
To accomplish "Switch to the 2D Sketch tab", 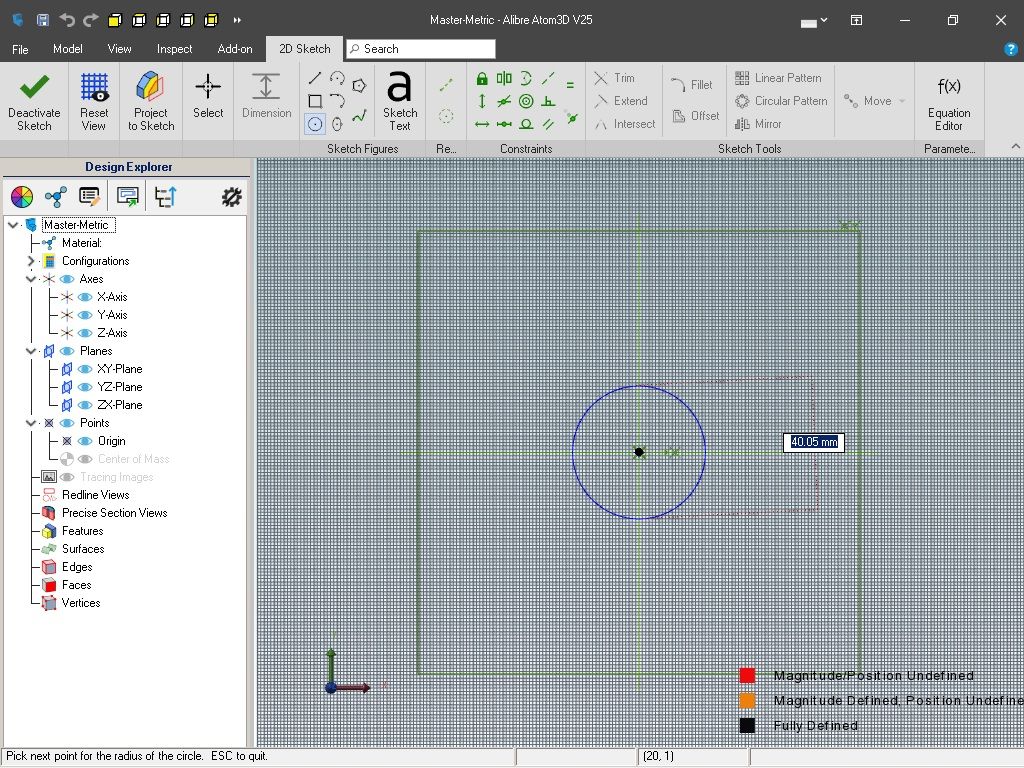I will click(304, 49).
